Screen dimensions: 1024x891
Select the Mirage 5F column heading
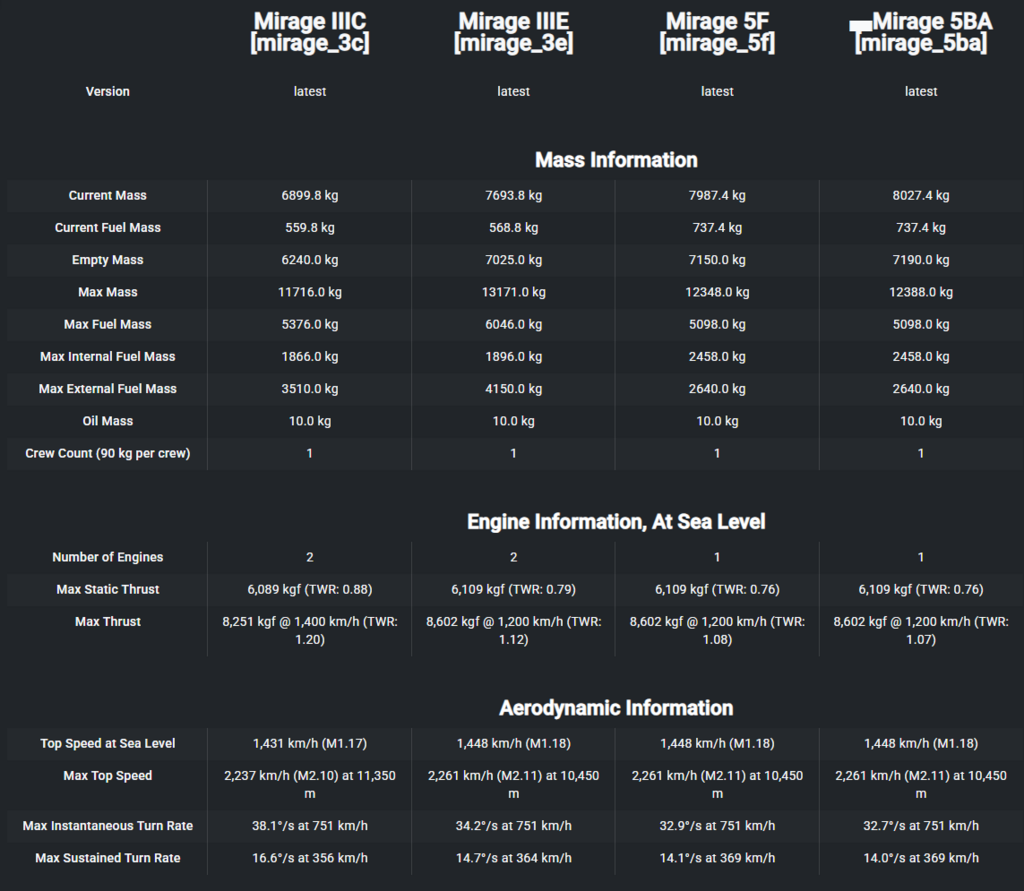(x=717, y=32)
